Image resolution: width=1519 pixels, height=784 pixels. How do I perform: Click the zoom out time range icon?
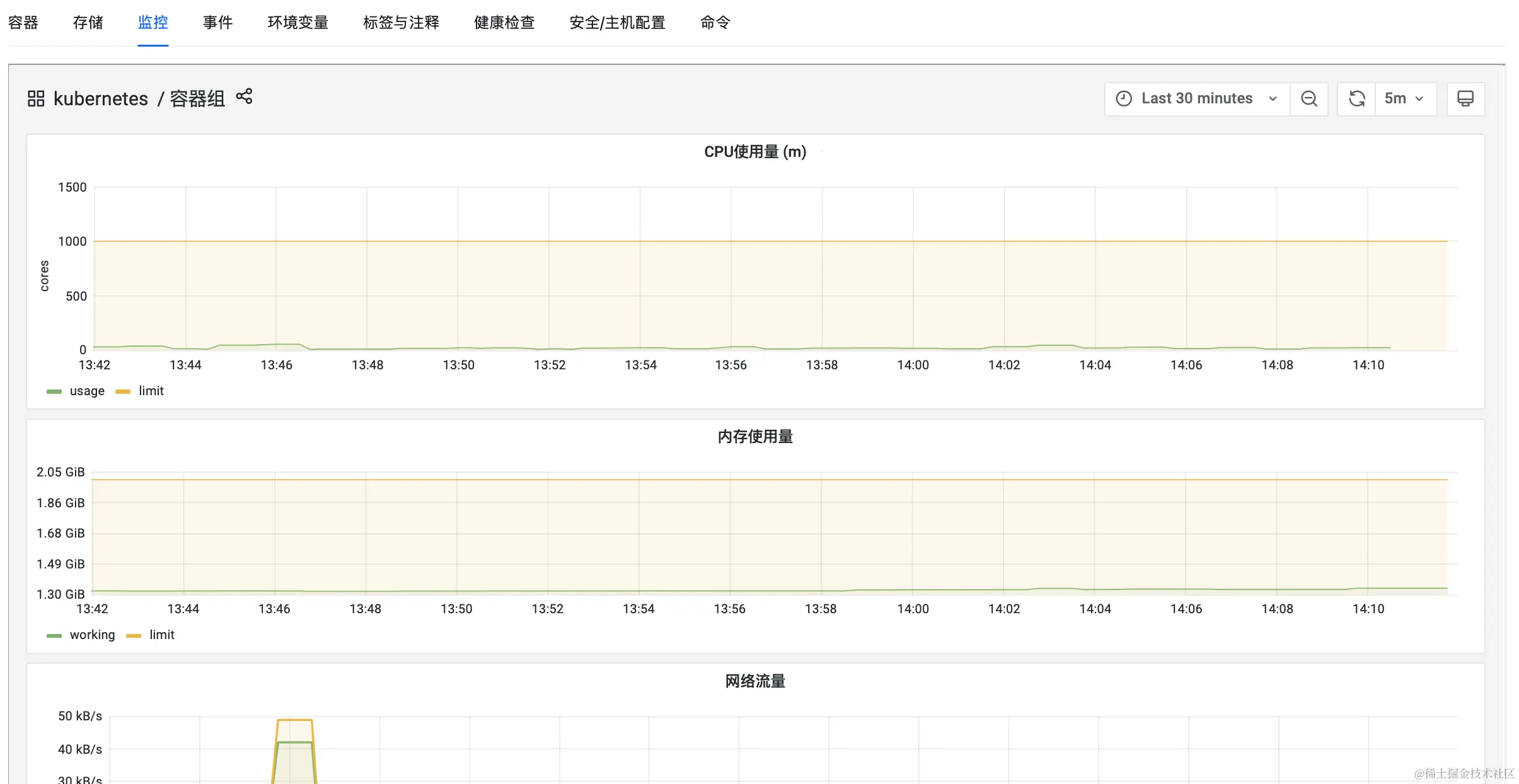pos(1309,98)
